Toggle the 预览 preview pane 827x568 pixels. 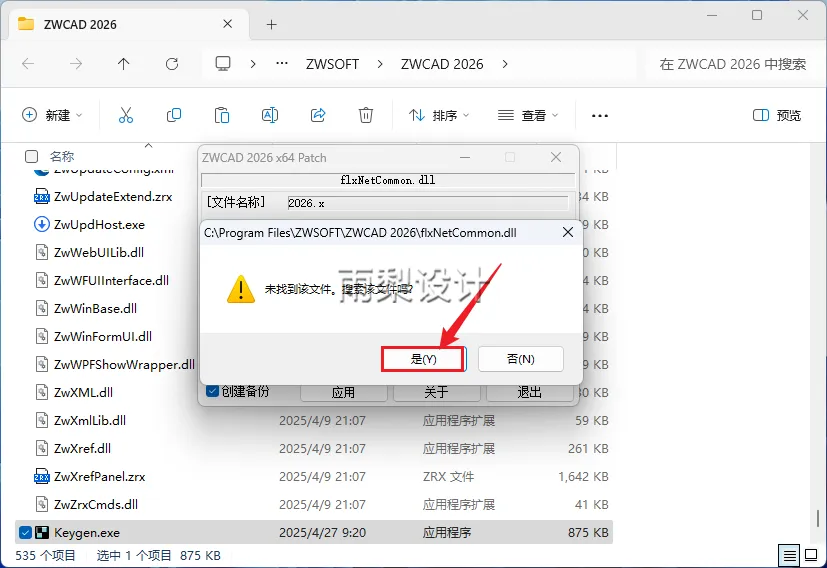[776, 115]
